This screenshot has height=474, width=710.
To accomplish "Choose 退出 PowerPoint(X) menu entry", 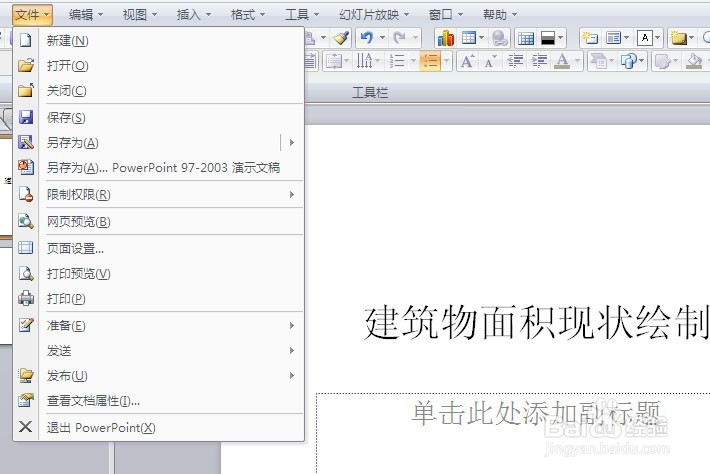I will click(x=158, y=427).
